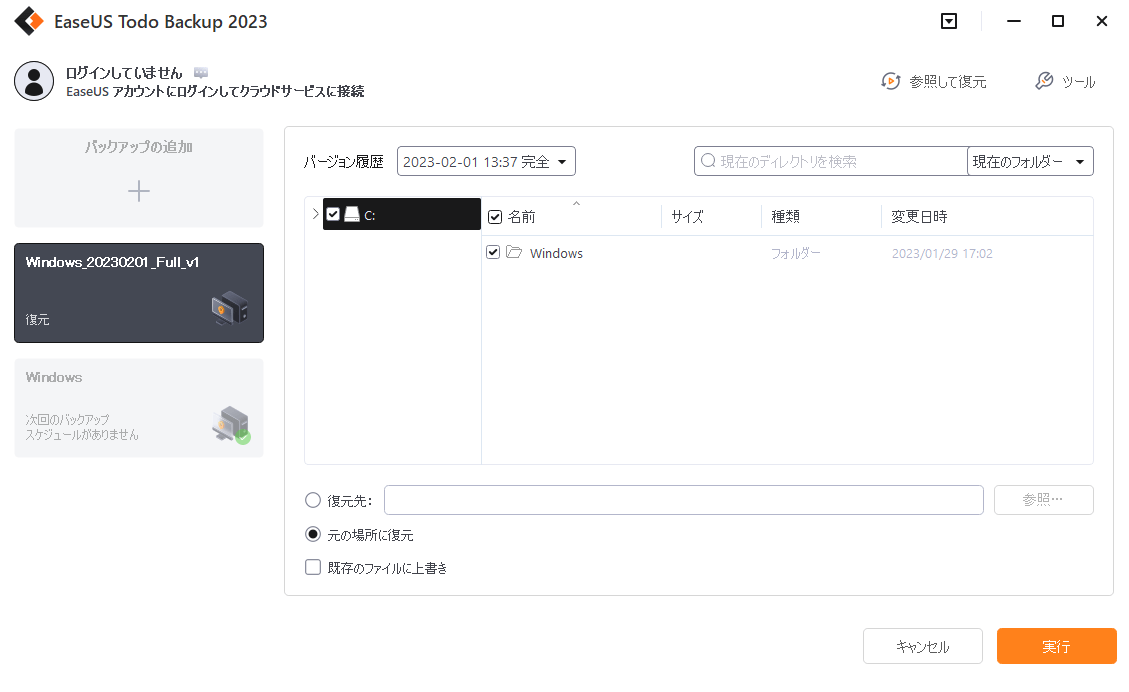Open 参照して復元 (Browse to Recover)
The height and width of the screenshot is (692, 1129).
[933, 82]
